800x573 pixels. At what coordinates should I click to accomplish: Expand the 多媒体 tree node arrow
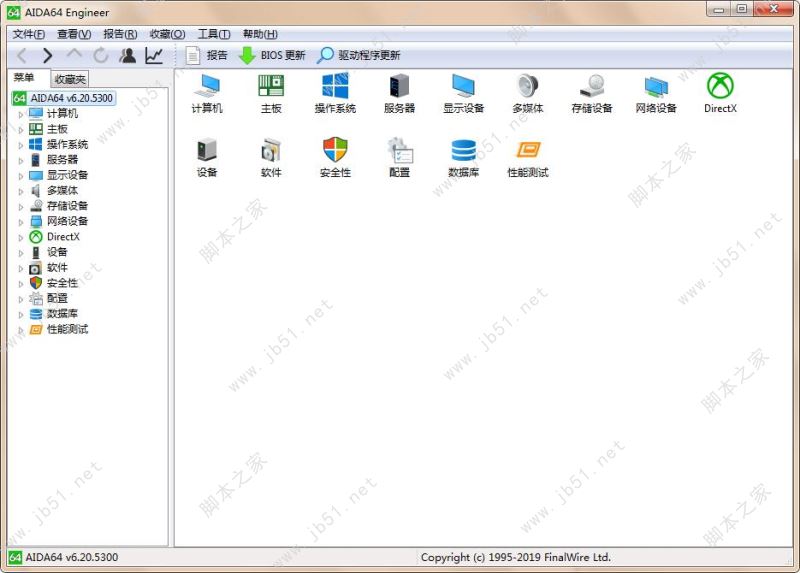coord(20,191)
